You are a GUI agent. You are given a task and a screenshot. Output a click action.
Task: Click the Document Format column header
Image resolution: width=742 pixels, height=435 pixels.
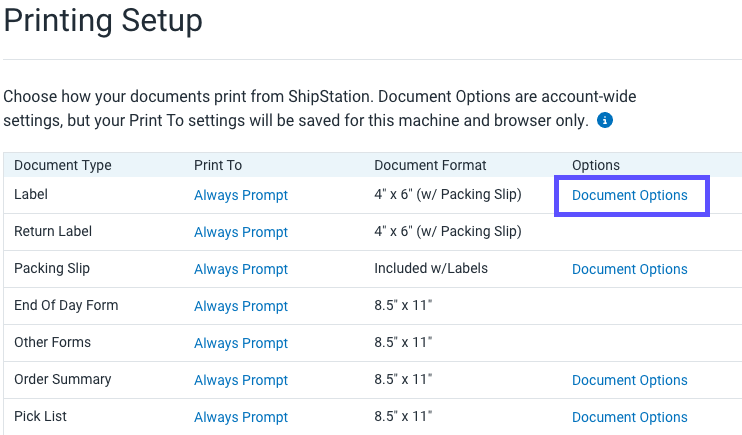click(x=429, y=165)
